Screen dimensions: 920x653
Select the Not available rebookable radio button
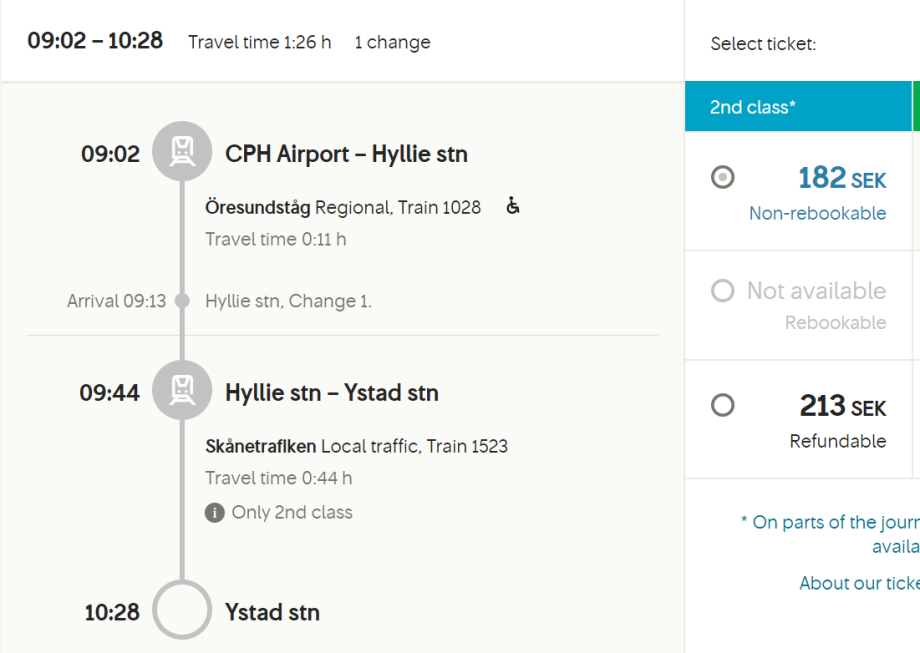pos(722,291)
